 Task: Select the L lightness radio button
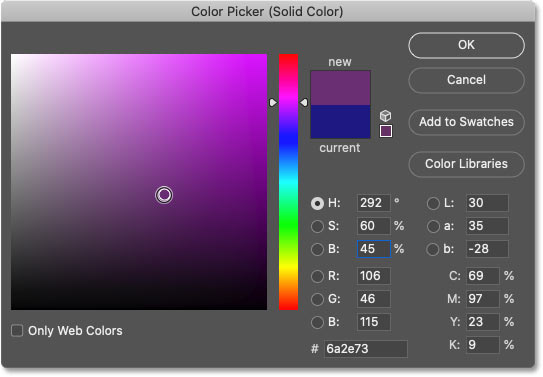(433, 203)
